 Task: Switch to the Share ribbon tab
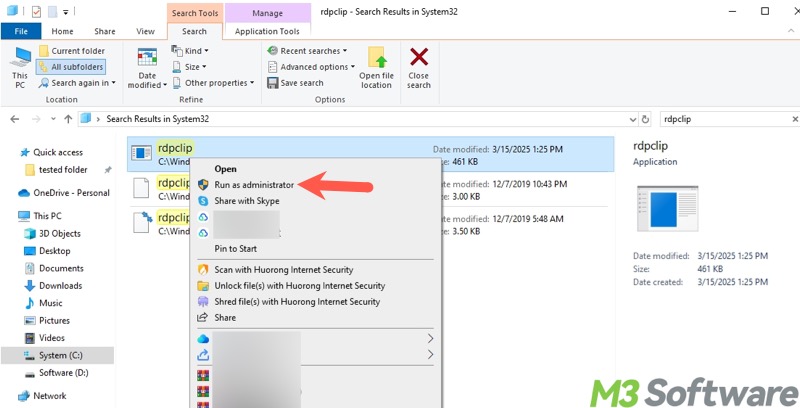point(105,31)
